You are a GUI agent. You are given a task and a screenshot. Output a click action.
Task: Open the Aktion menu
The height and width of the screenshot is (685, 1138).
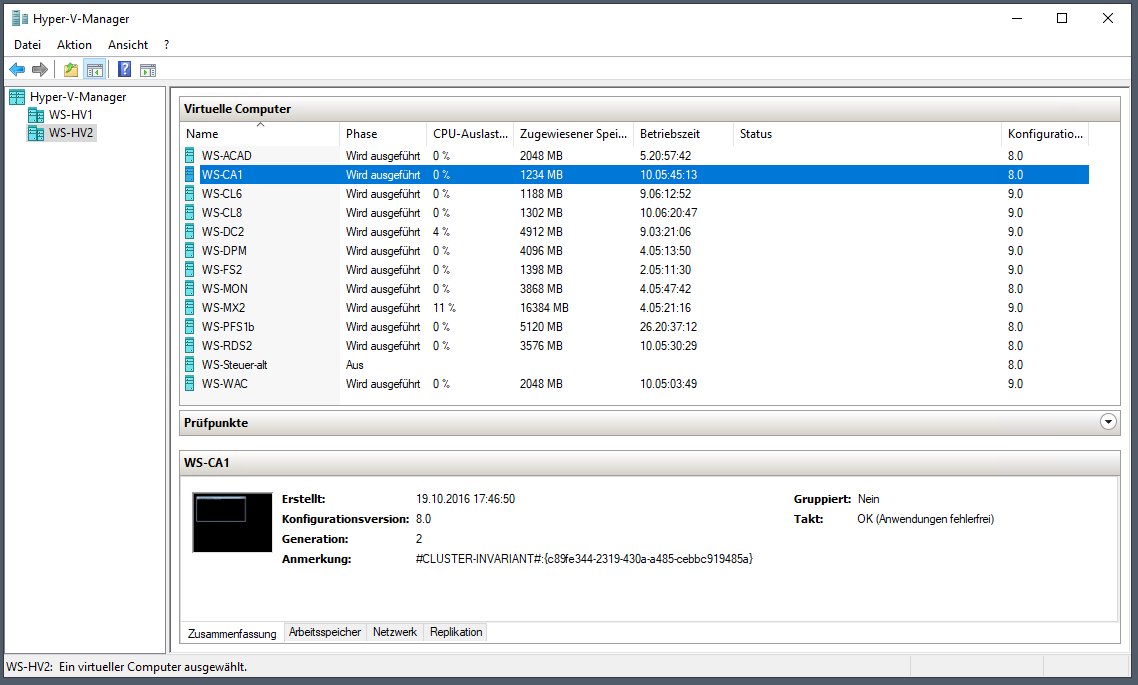[74, 45]
